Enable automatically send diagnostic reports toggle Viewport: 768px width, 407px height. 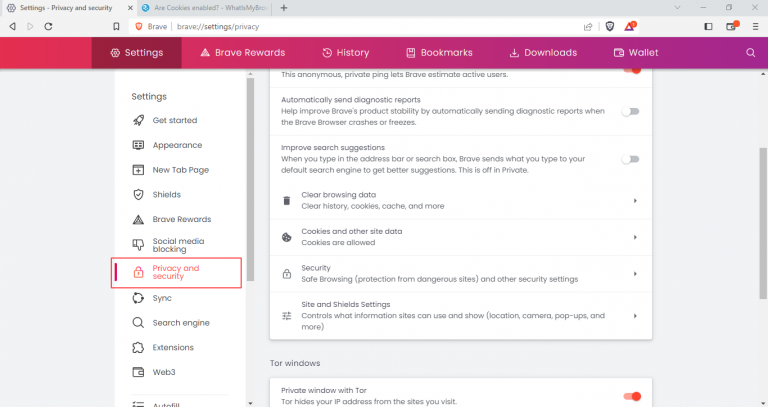[630, 111]
